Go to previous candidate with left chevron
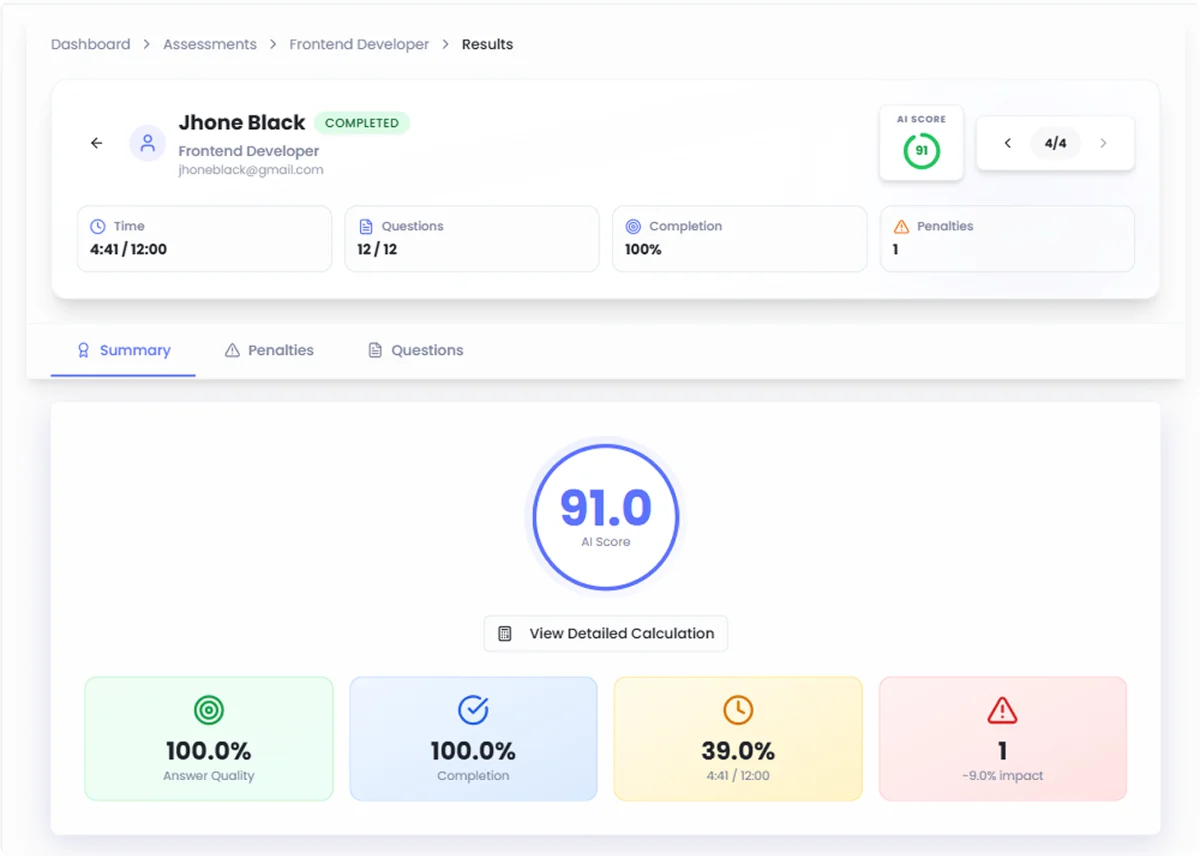This screenshot has height=856, width=1200. coord(1008,143)
